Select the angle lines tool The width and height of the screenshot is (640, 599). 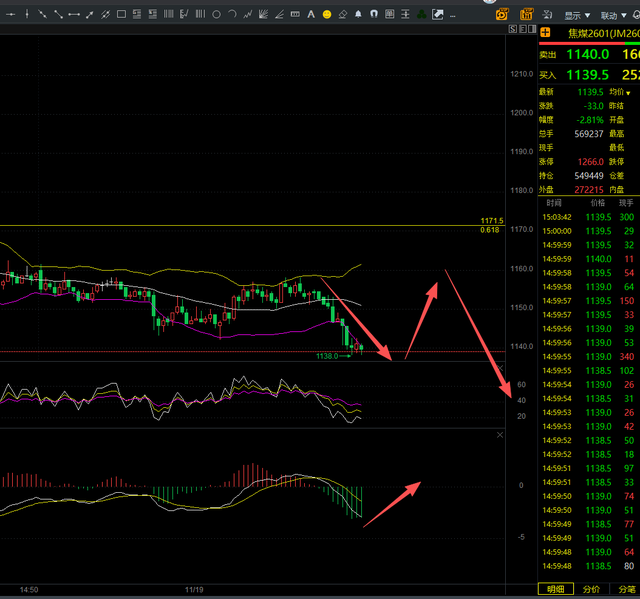click(x=280, y=15)
